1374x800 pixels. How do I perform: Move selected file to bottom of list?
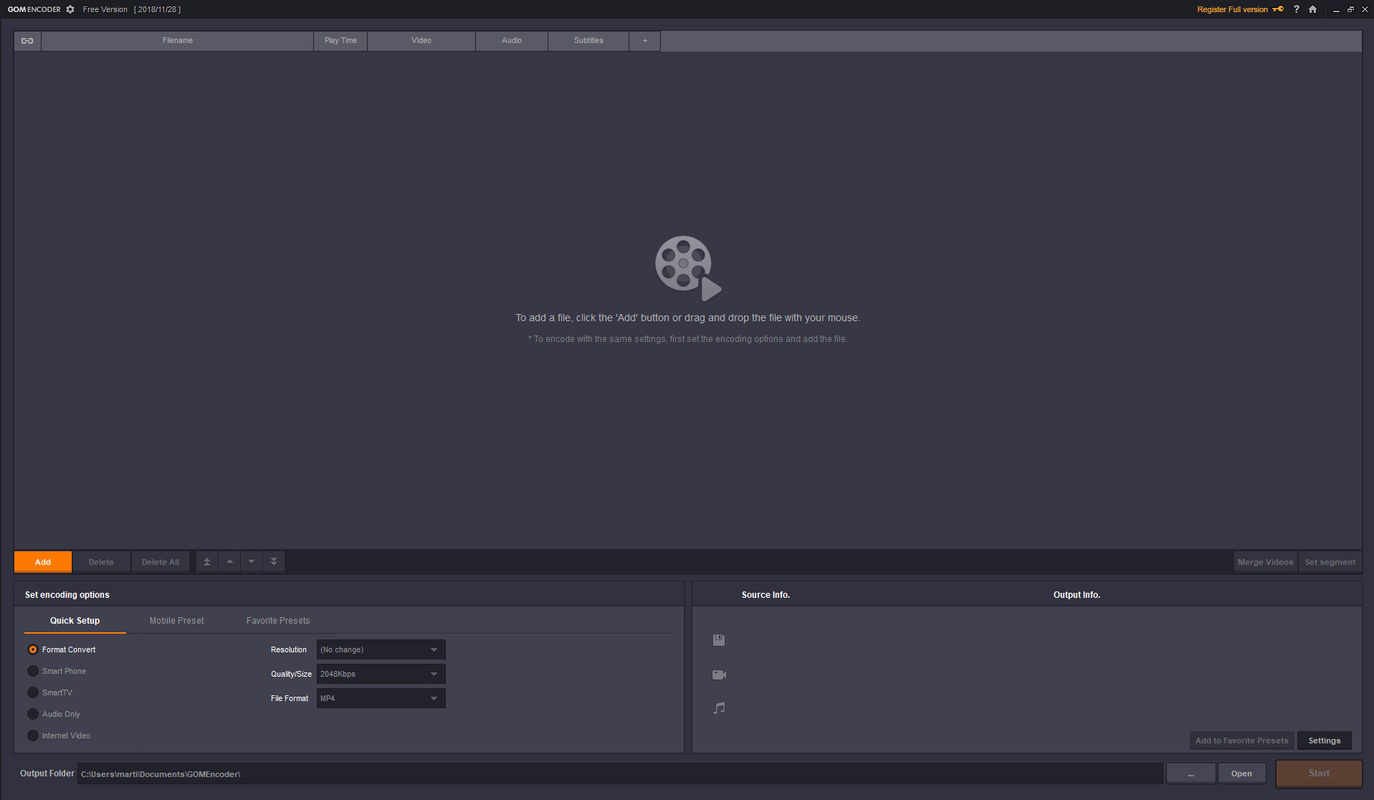pos(273,561)
